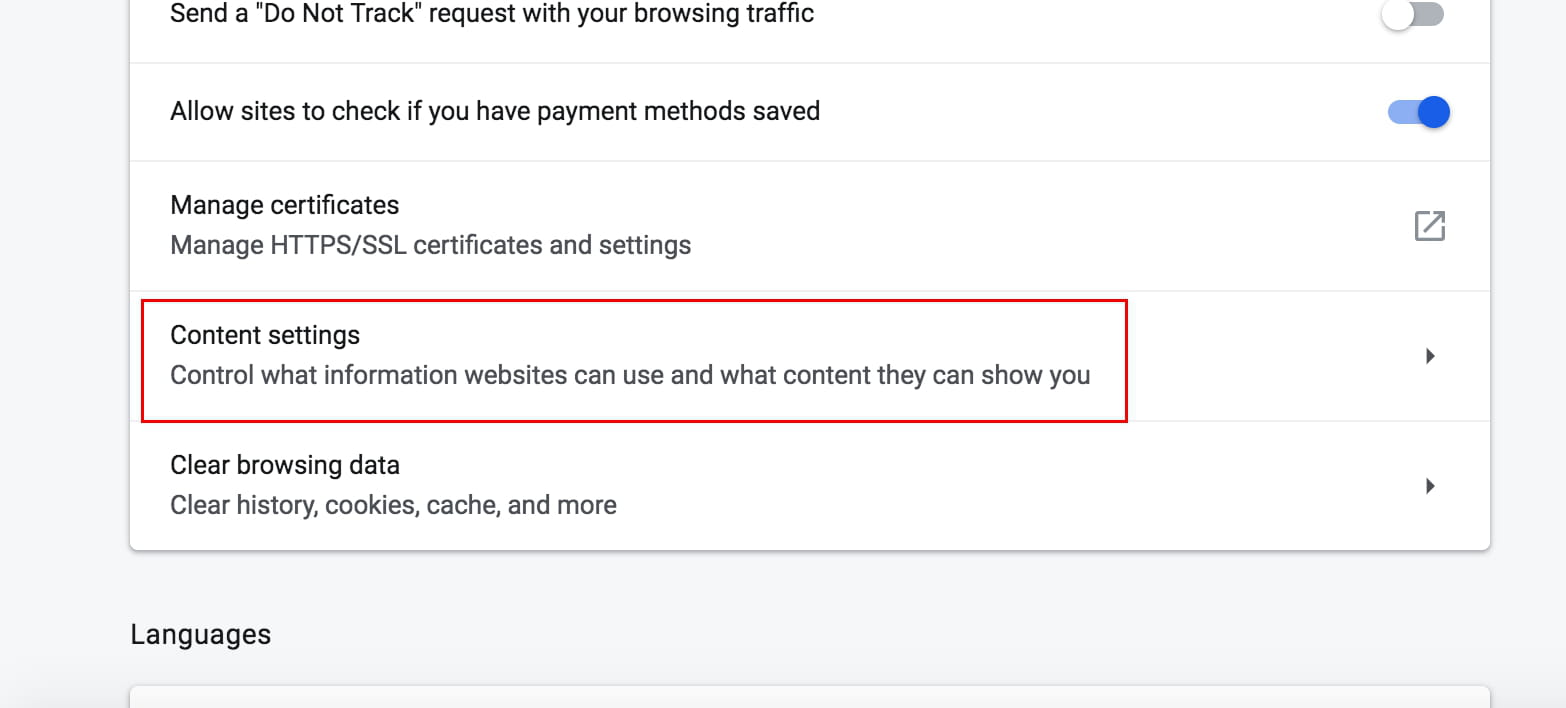This screenshot has width=1566, height=708.
Task: Expand the Clear browsing data arrow
Action: 1430,486
